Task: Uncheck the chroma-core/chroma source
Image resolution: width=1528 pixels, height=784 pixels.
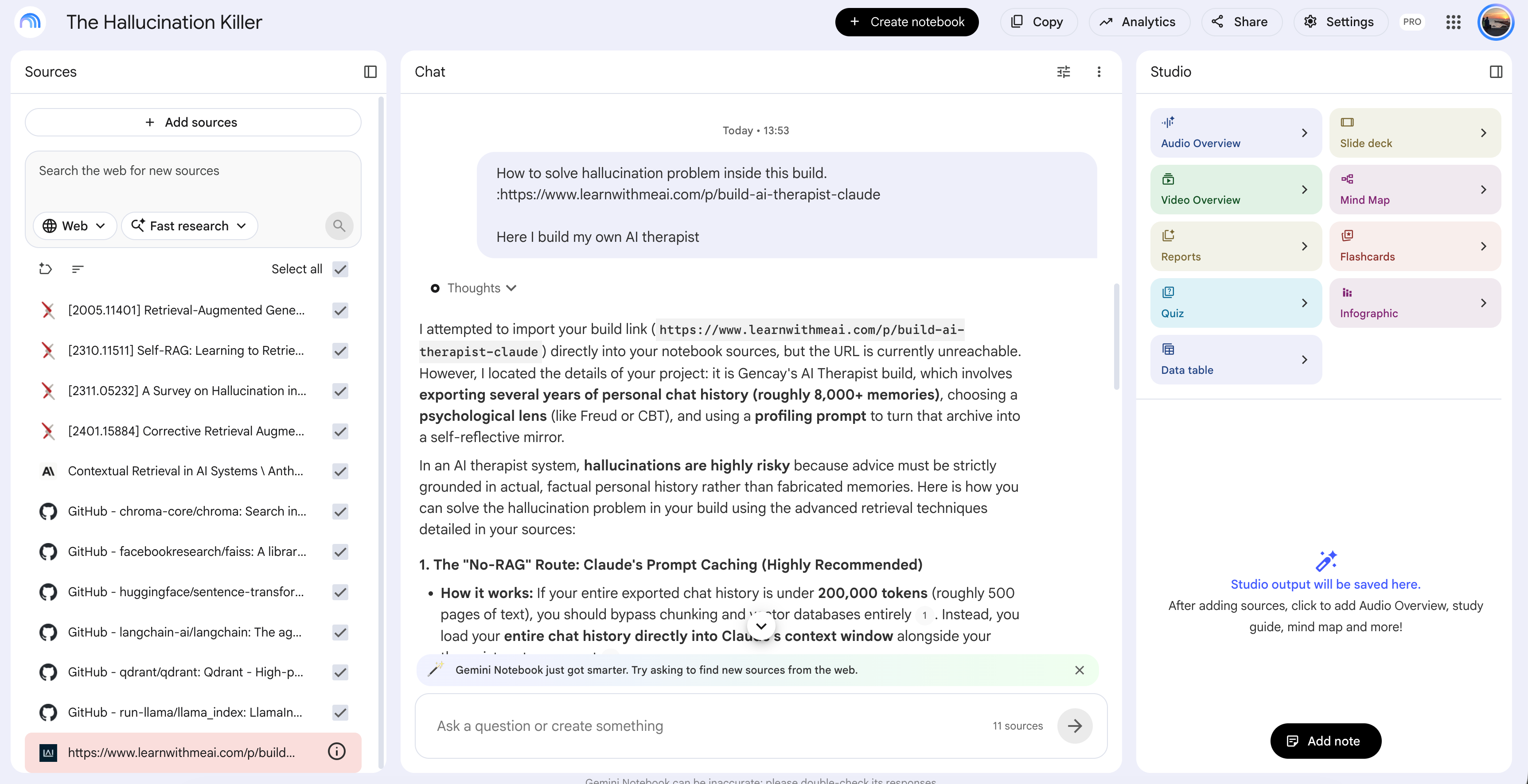Action: pyautogui.click(x=340, y=511)
